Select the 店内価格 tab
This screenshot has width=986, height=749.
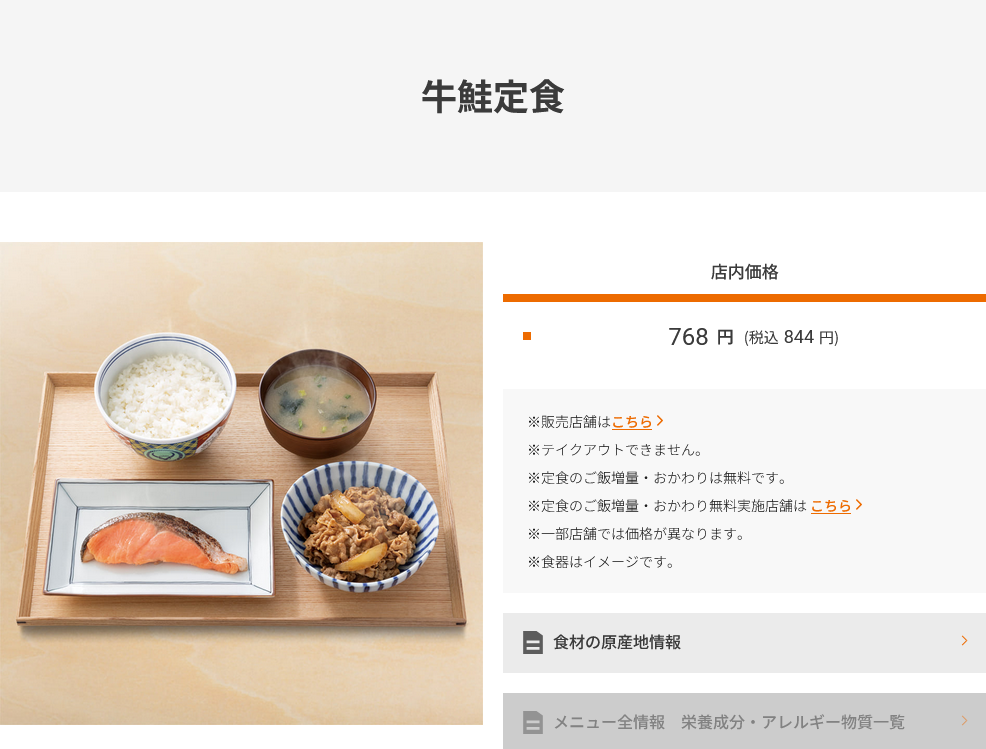pyautogui.click(x=745, y=272)
